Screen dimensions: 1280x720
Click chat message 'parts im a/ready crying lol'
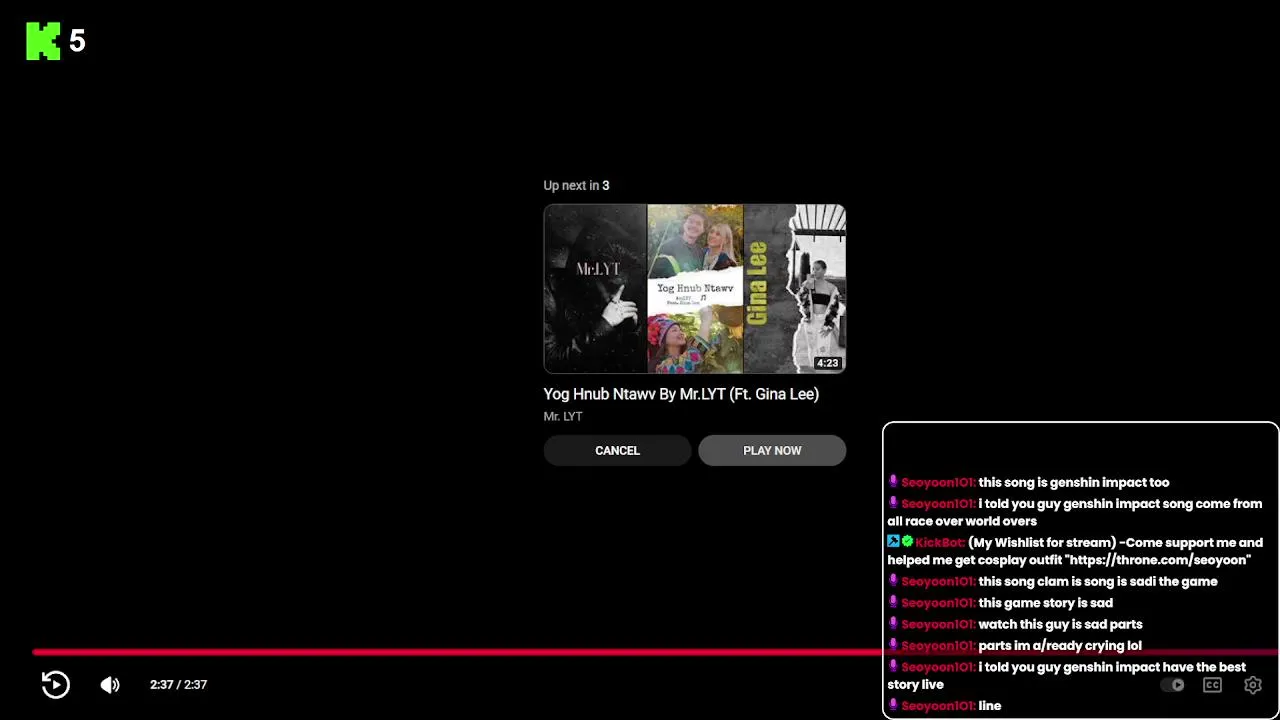tap(1060, 646)
